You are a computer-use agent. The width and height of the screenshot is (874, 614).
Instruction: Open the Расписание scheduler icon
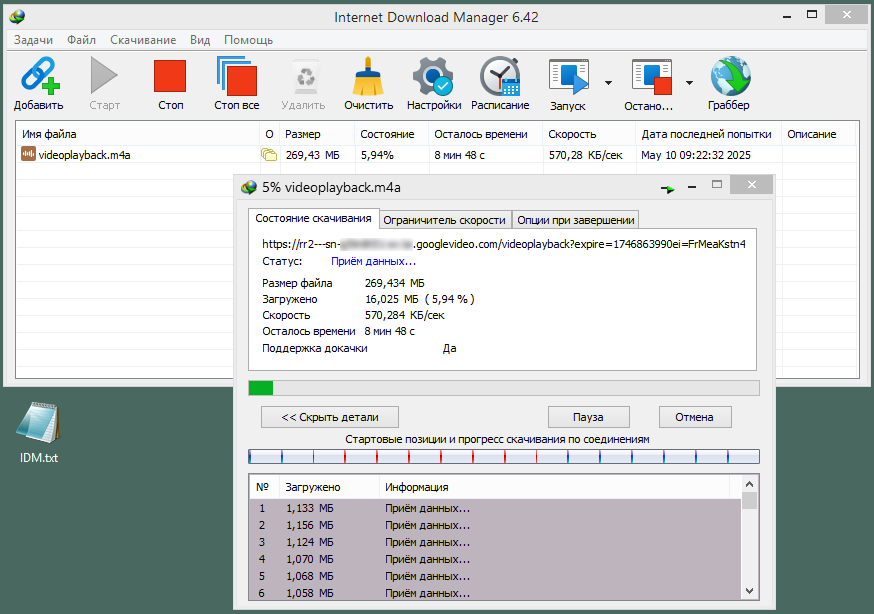tap(500, 77)
